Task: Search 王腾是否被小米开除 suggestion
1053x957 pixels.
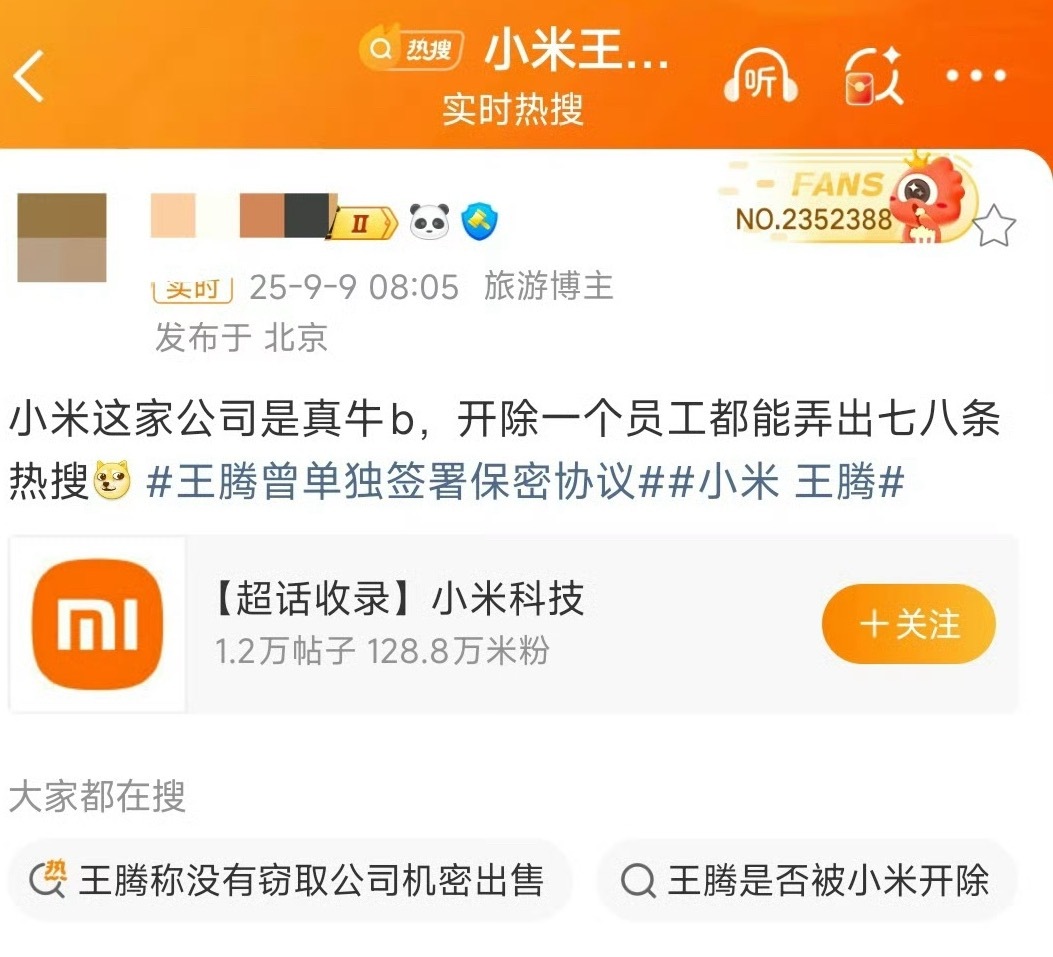Action: tap(806, 880)
